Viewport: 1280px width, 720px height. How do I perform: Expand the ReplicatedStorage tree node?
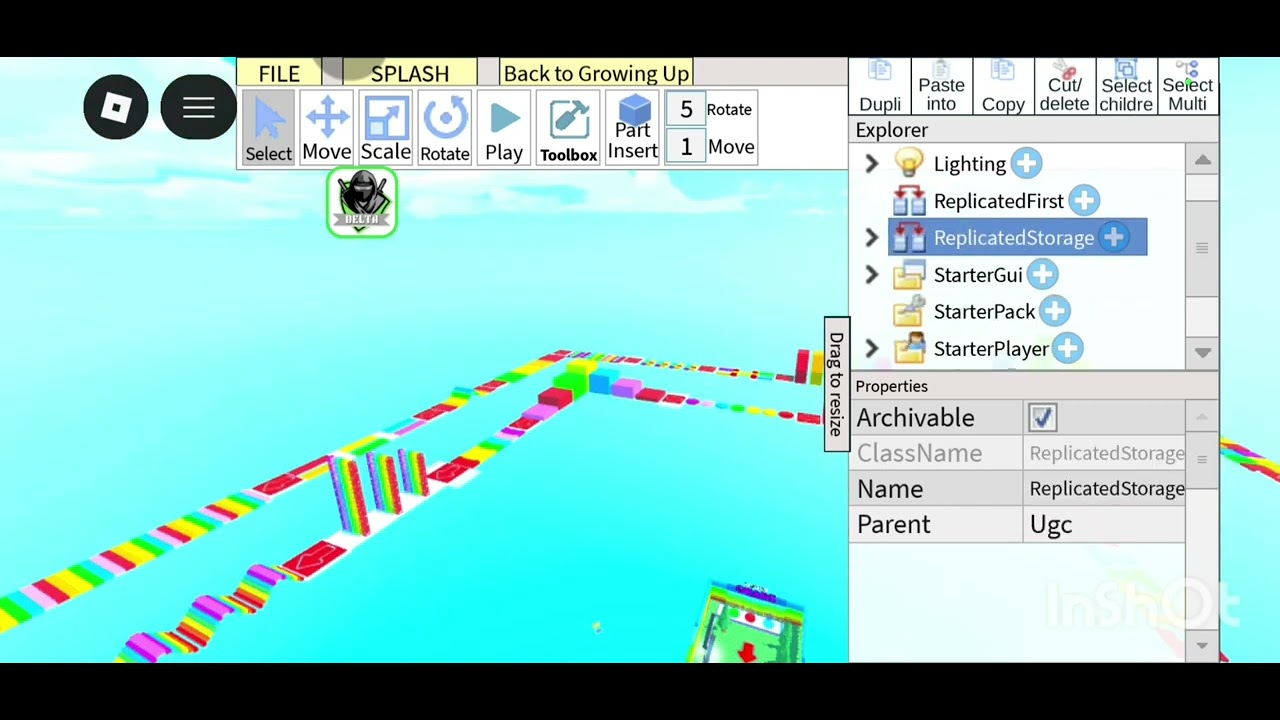pos(871,238)
